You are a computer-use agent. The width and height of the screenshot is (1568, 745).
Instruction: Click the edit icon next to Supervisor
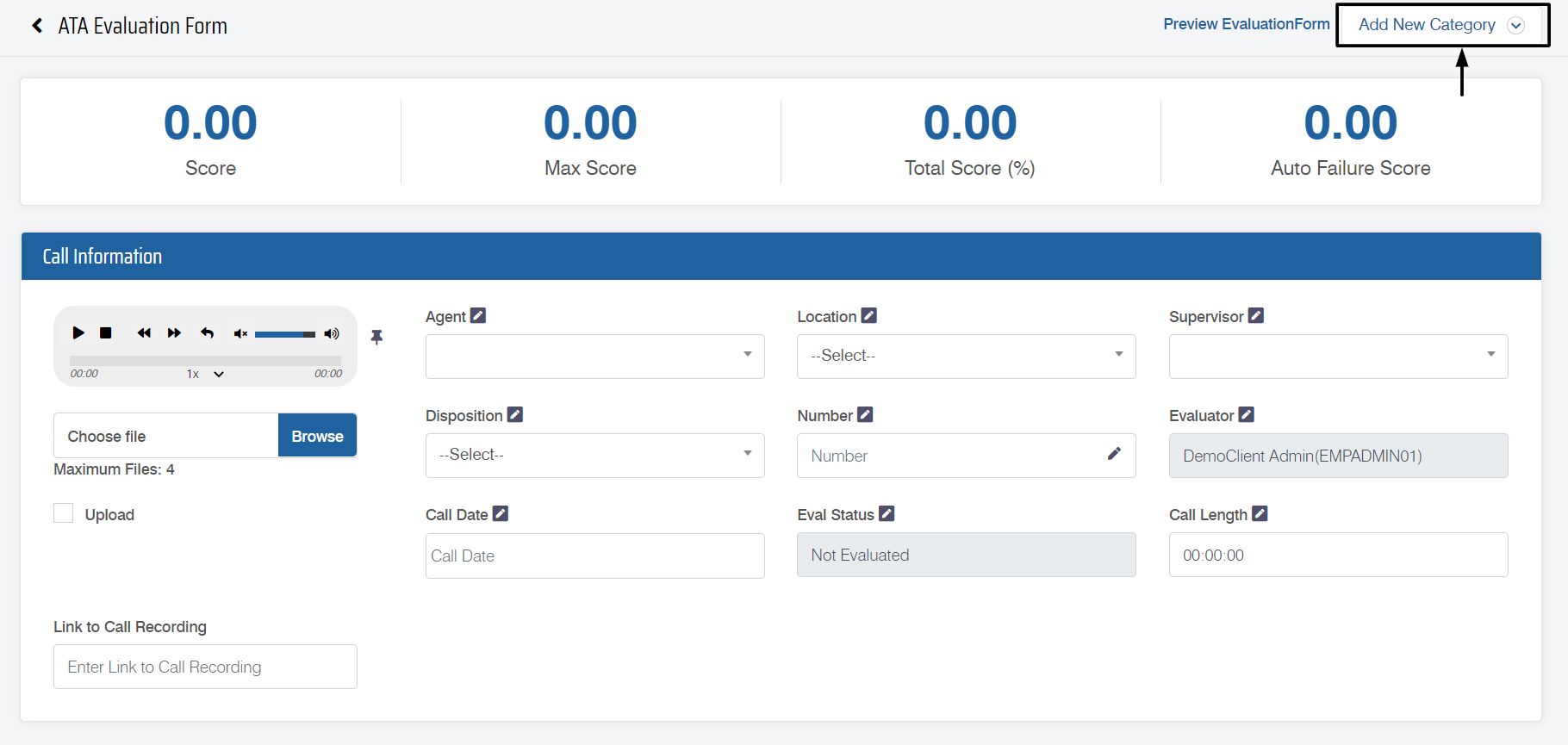(x=1256, y=316)
